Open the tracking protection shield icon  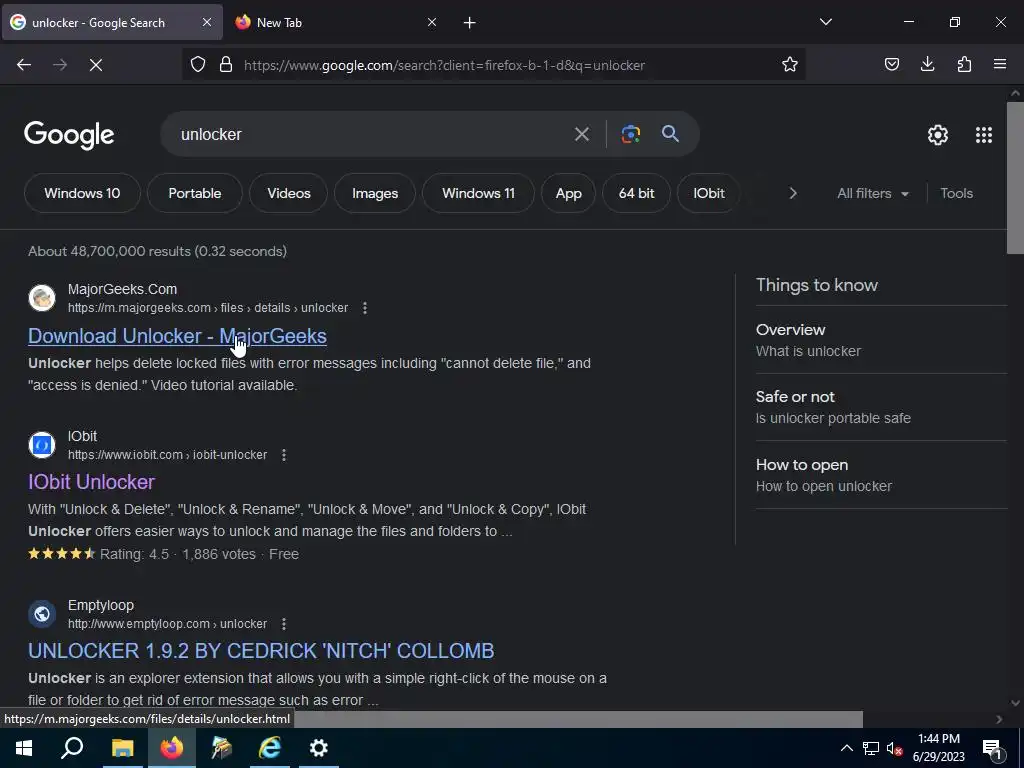point(198,64)
